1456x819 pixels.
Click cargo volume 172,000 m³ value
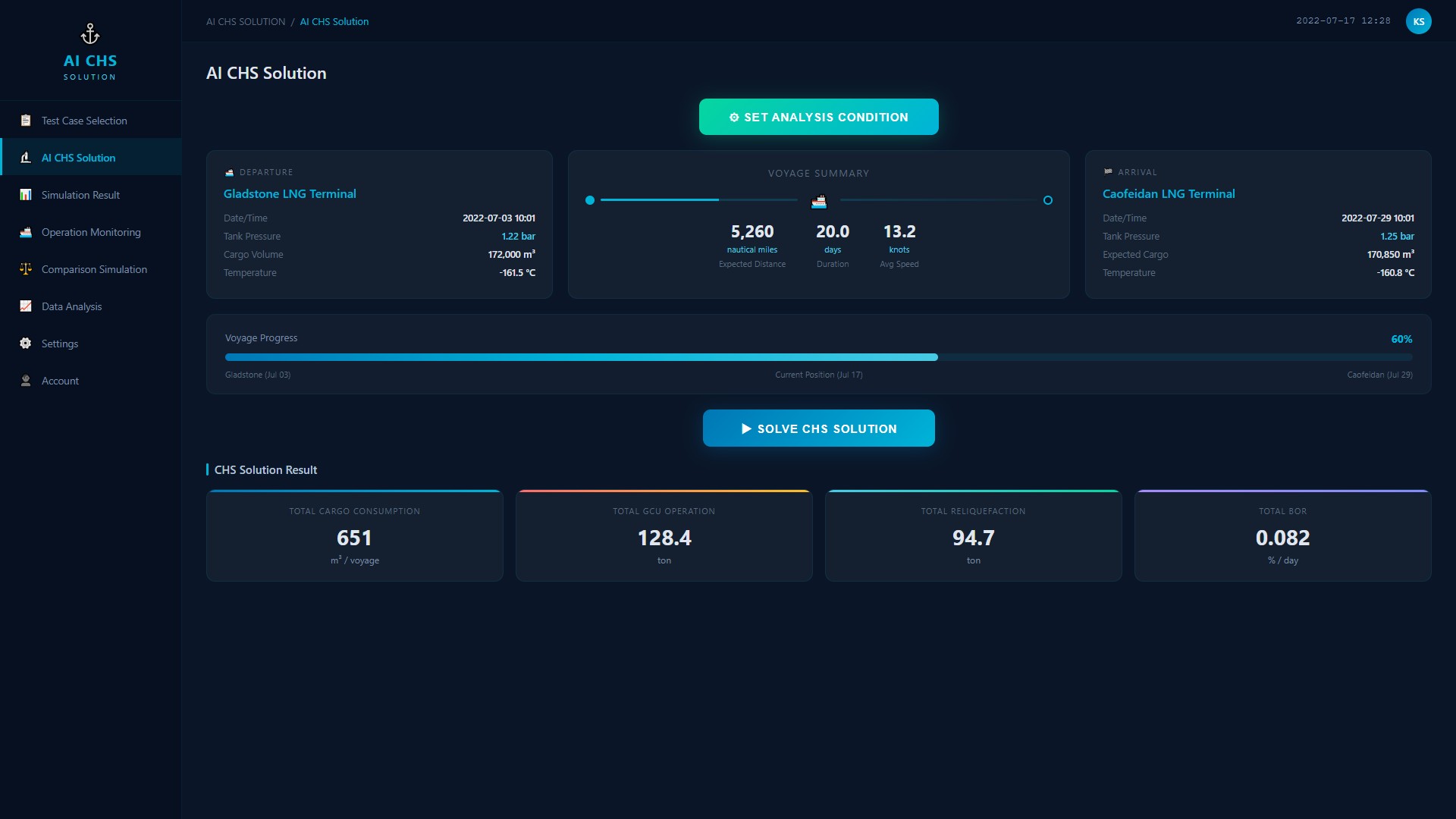point(512,255)
